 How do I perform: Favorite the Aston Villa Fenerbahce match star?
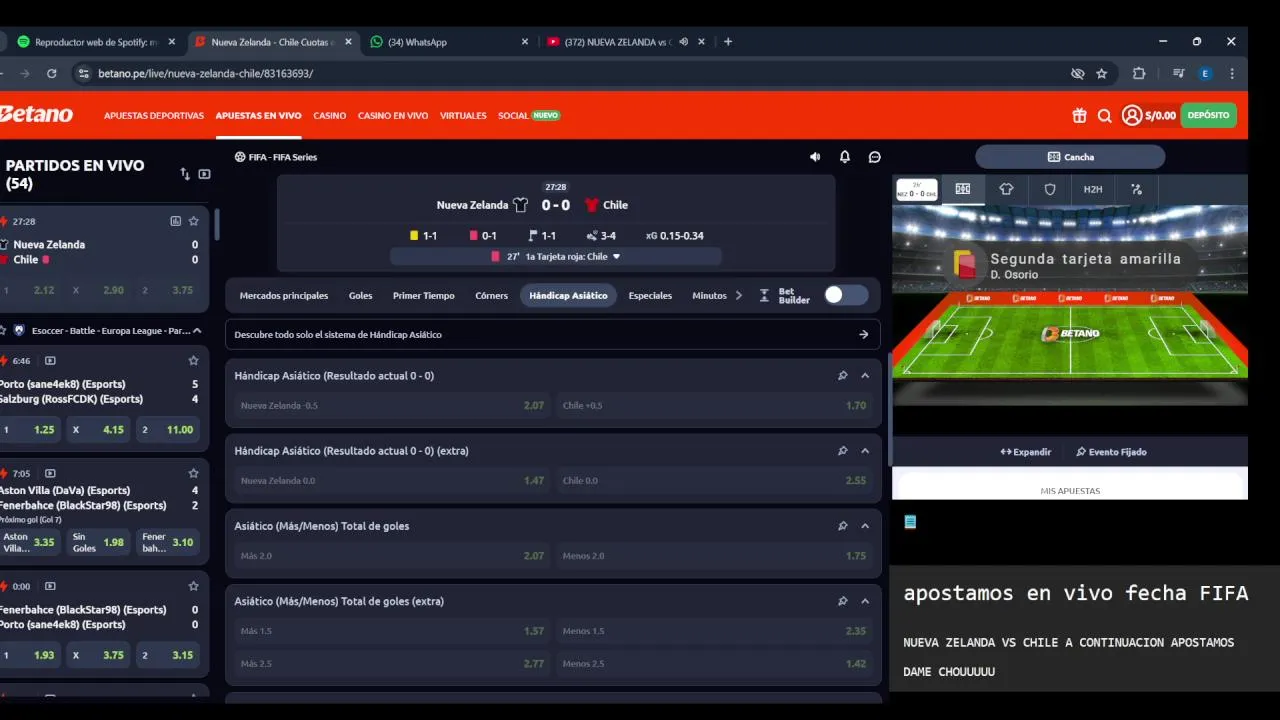point(194,473)
